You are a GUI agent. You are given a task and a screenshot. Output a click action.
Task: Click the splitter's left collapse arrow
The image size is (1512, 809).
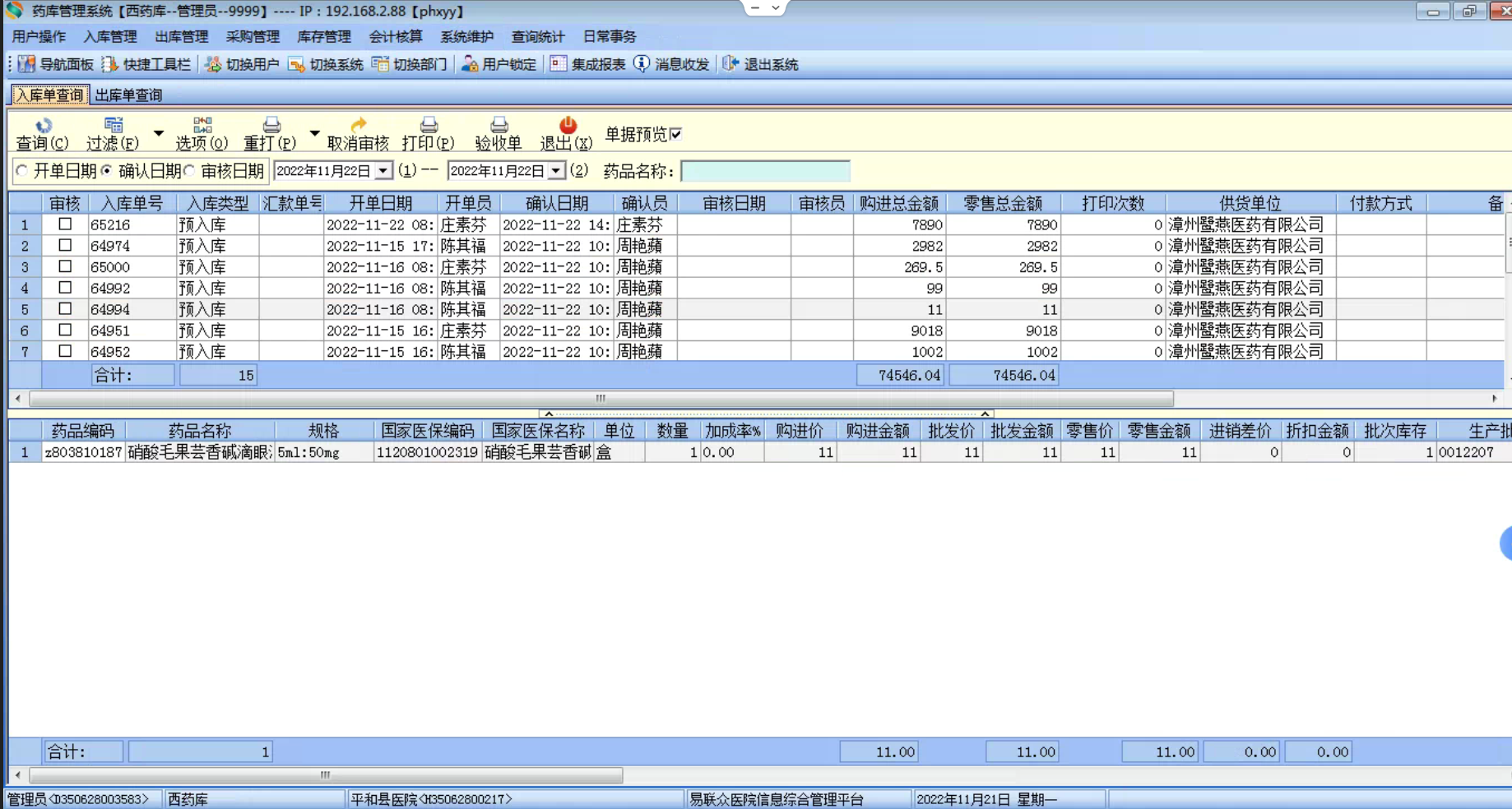(x=549, y=414)
